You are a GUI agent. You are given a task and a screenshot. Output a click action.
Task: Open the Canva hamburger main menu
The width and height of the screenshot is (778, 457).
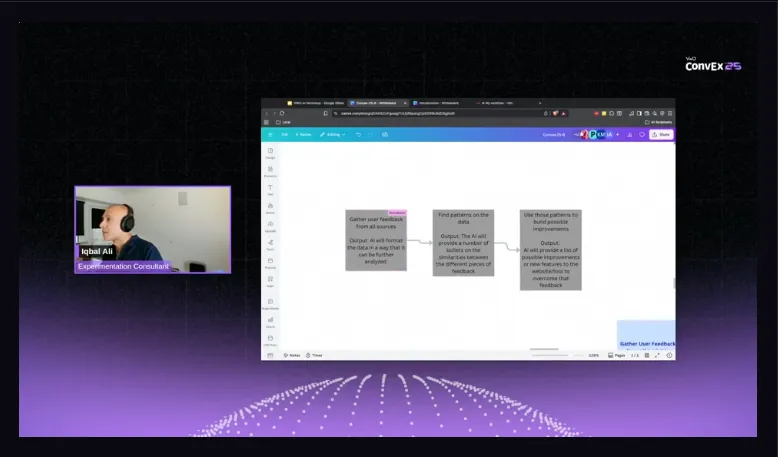point(270,134)
